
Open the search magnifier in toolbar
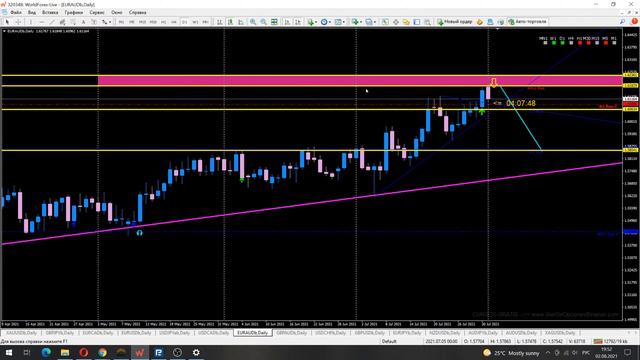pyautogui.click(x=622, y=22)
